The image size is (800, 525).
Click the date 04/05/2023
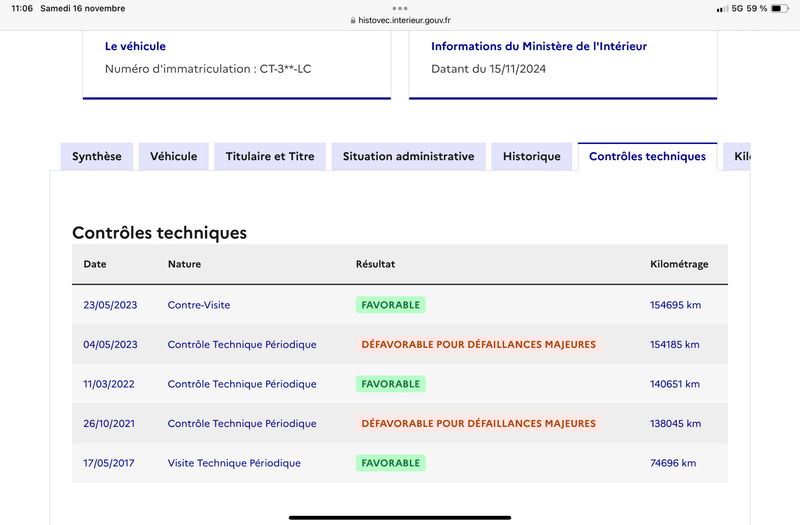point(110,344)
